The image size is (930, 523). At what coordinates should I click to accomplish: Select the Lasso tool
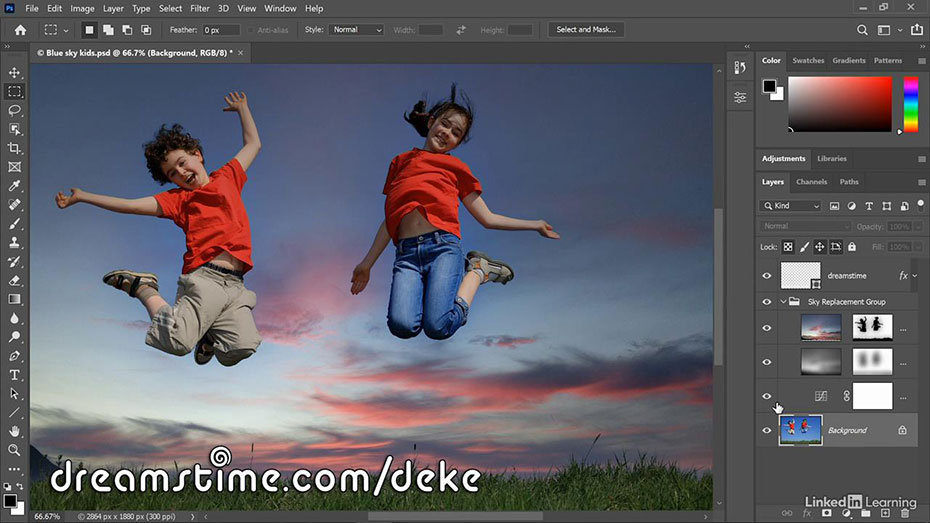(x=14, y=110)
